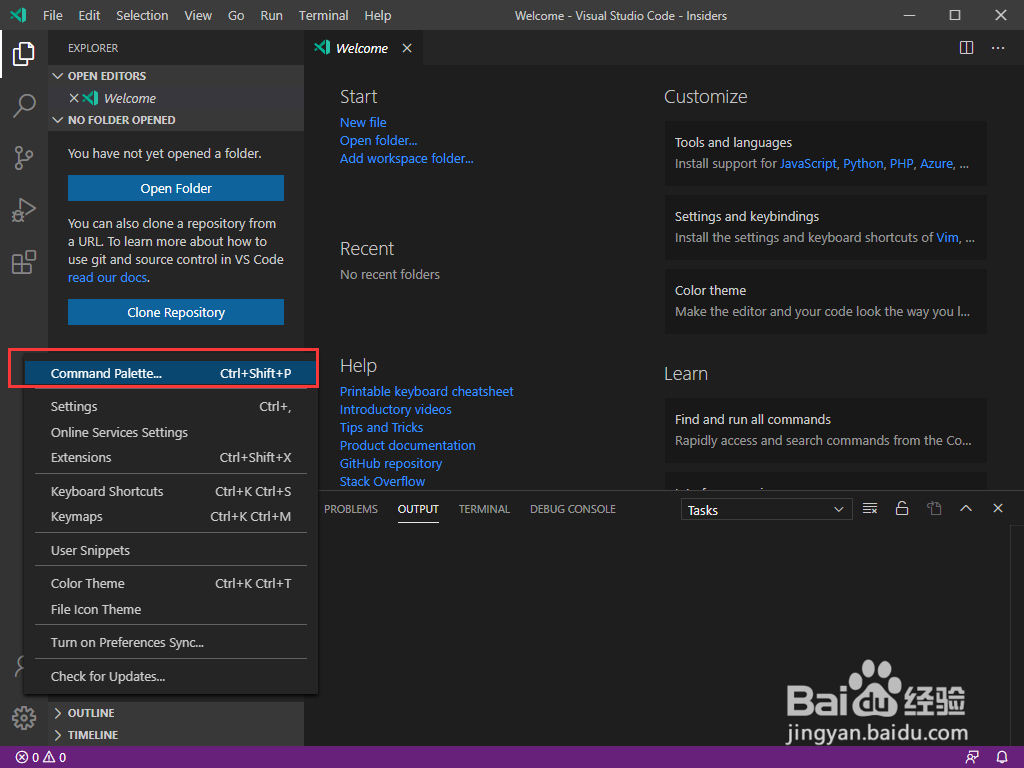
Task: Open Find and run all commands card
Action: coord(825,430)
